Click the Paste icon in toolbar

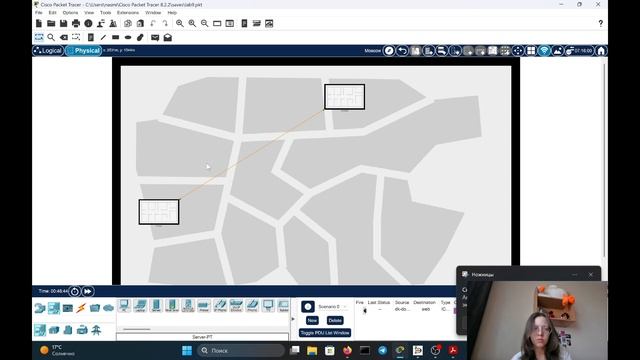pos(140,24)
